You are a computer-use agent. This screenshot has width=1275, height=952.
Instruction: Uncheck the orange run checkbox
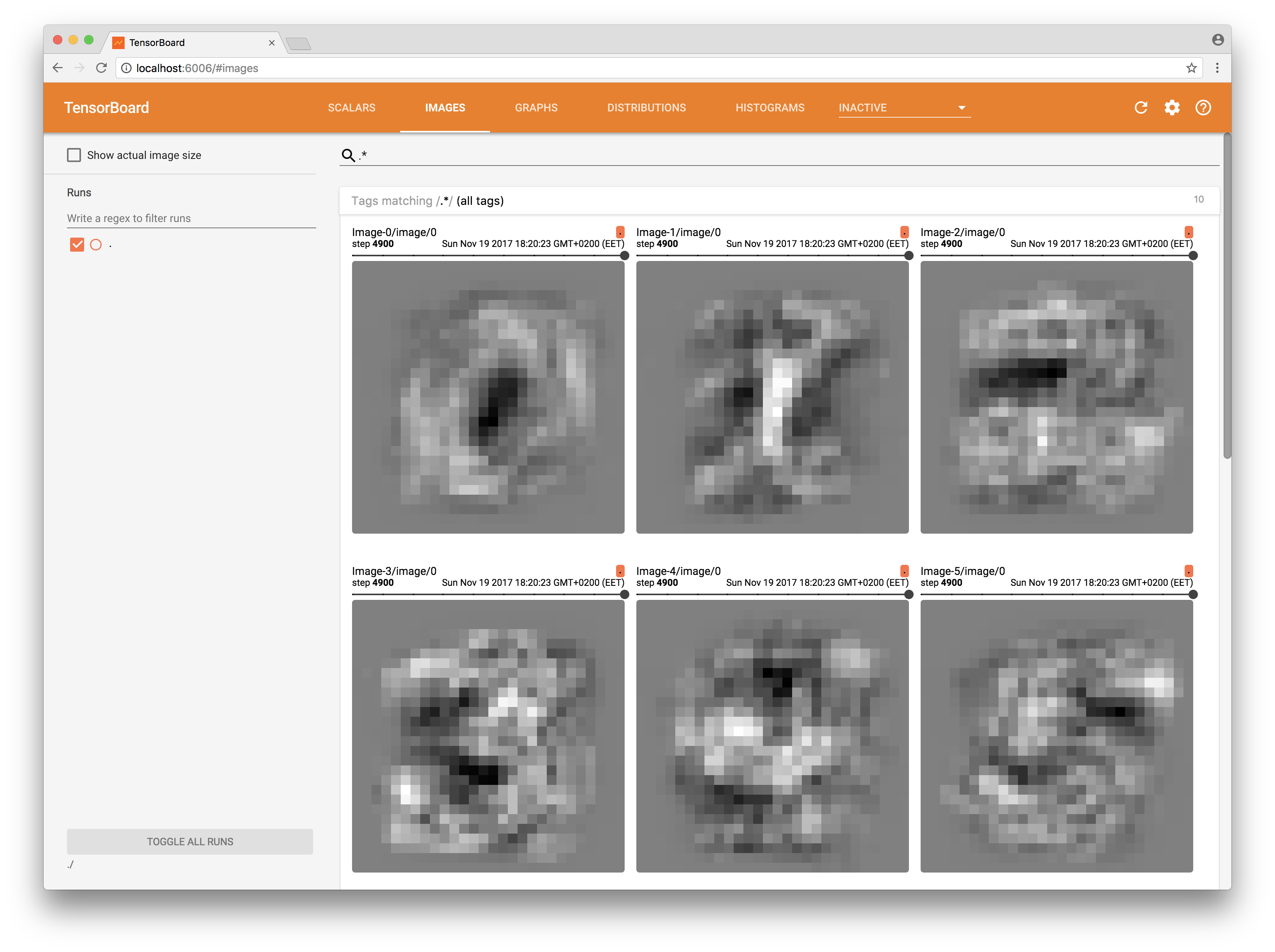point(77,245)
